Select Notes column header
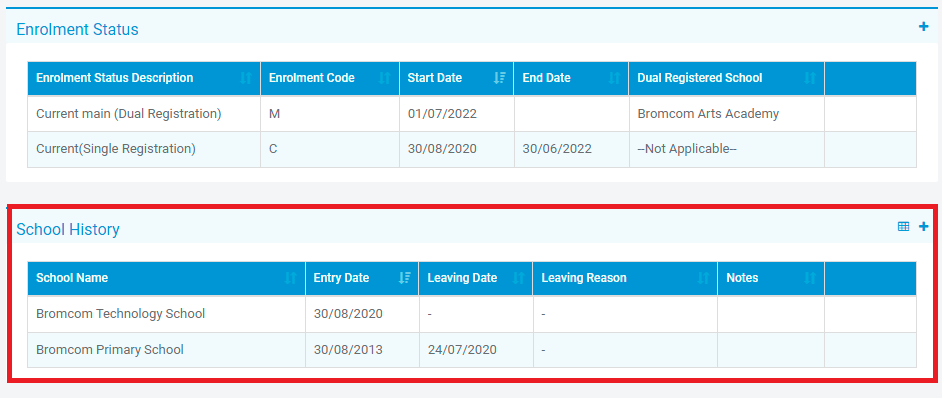This screenshot has width=942, height=398. pos(771,278)
